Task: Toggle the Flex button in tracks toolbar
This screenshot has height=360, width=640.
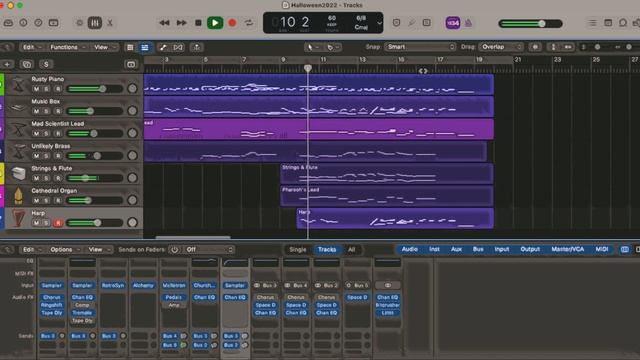Action: click(178, 47)
